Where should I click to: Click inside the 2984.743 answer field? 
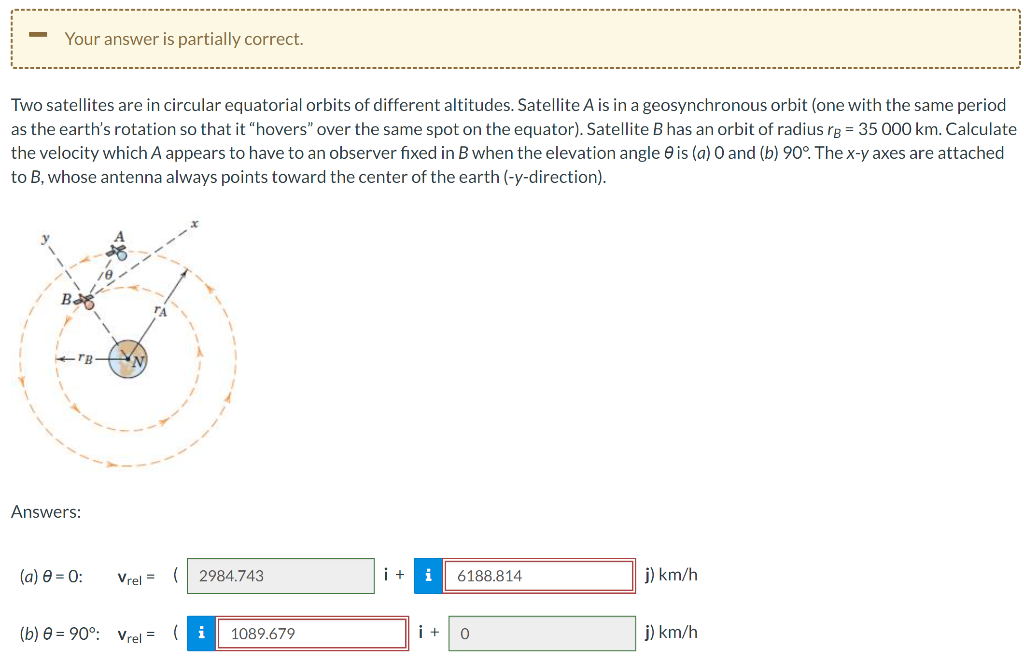pyautogui.click(x=280, y=575)
